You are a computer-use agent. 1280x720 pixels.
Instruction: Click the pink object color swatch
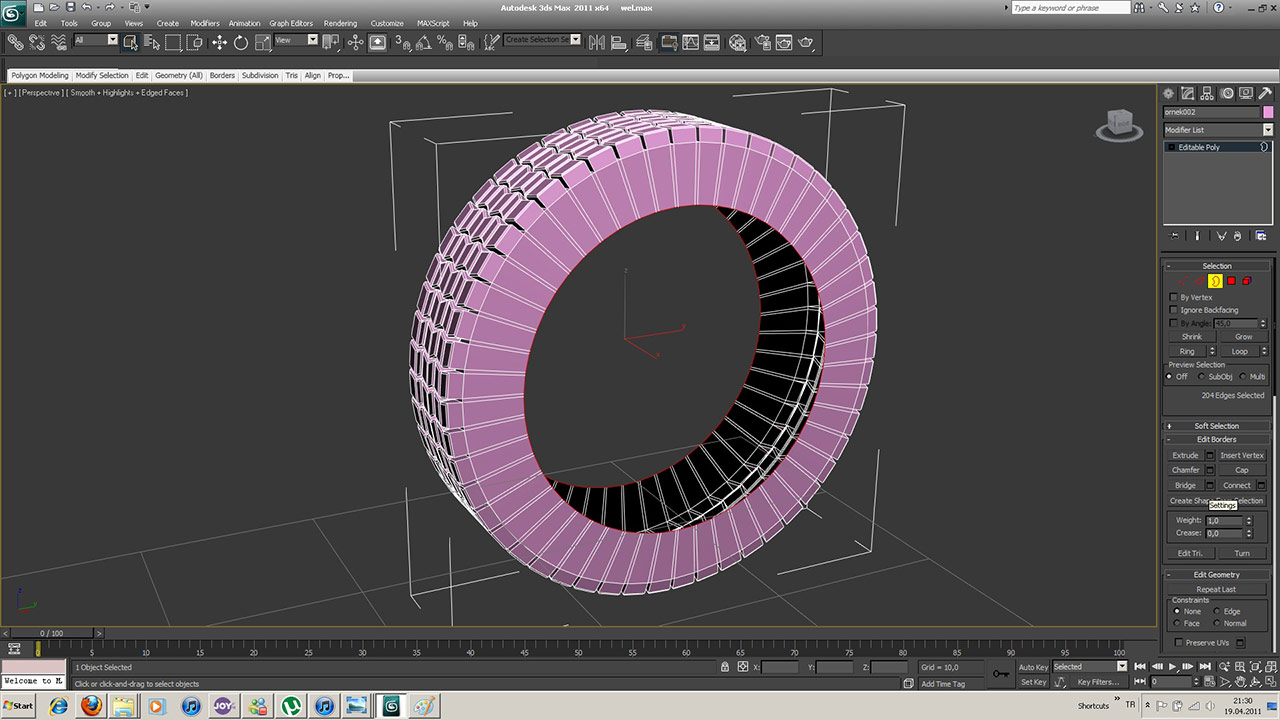click(1268, 112)
